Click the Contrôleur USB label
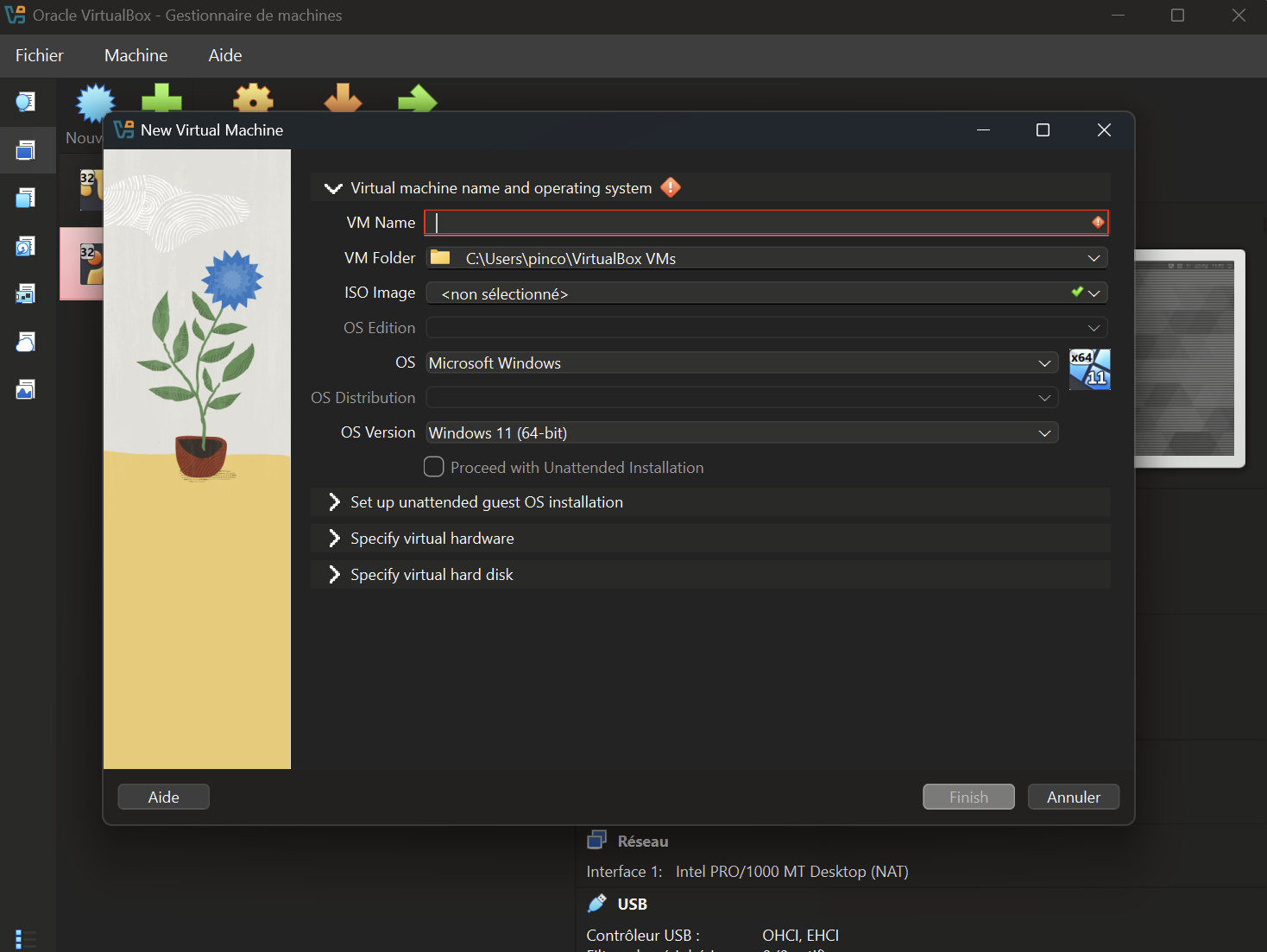Image resolution: width=1267 pixels, height=952 pixels. 643,936
